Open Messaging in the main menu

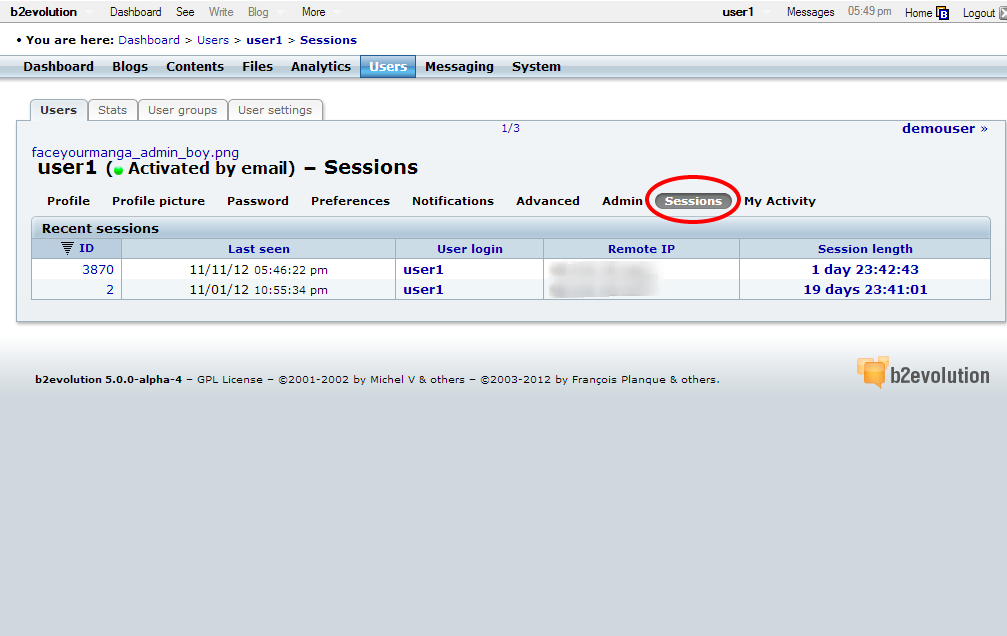coord(459,67)
